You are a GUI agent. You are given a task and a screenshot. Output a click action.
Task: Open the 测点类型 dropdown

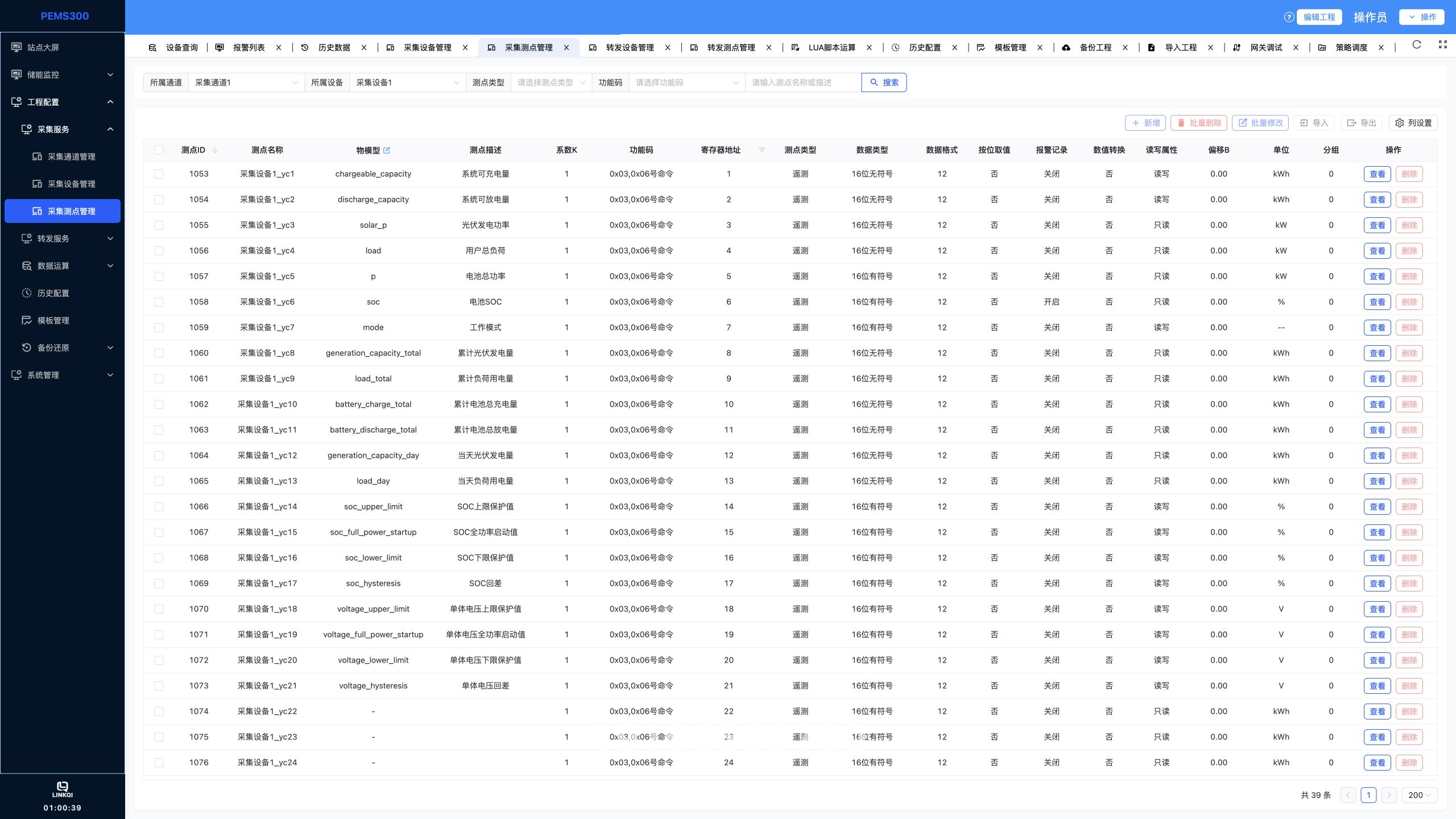551,82
